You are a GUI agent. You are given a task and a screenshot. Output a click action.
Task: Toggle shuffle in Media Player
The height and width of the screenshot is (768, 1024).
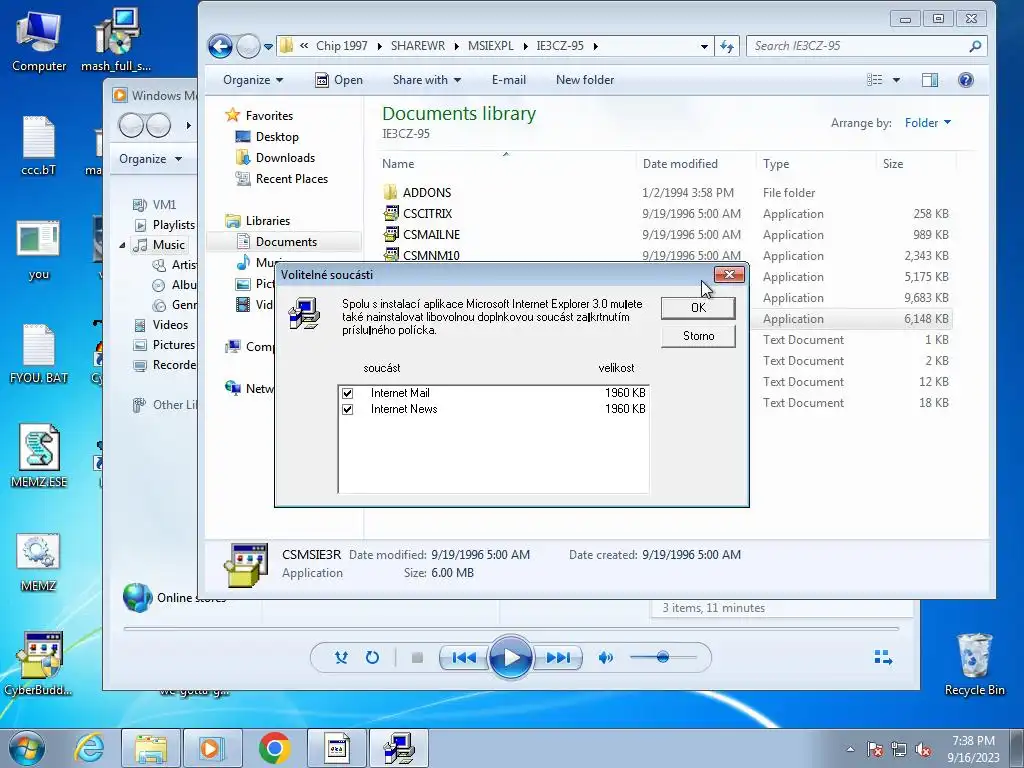(341, 658)
